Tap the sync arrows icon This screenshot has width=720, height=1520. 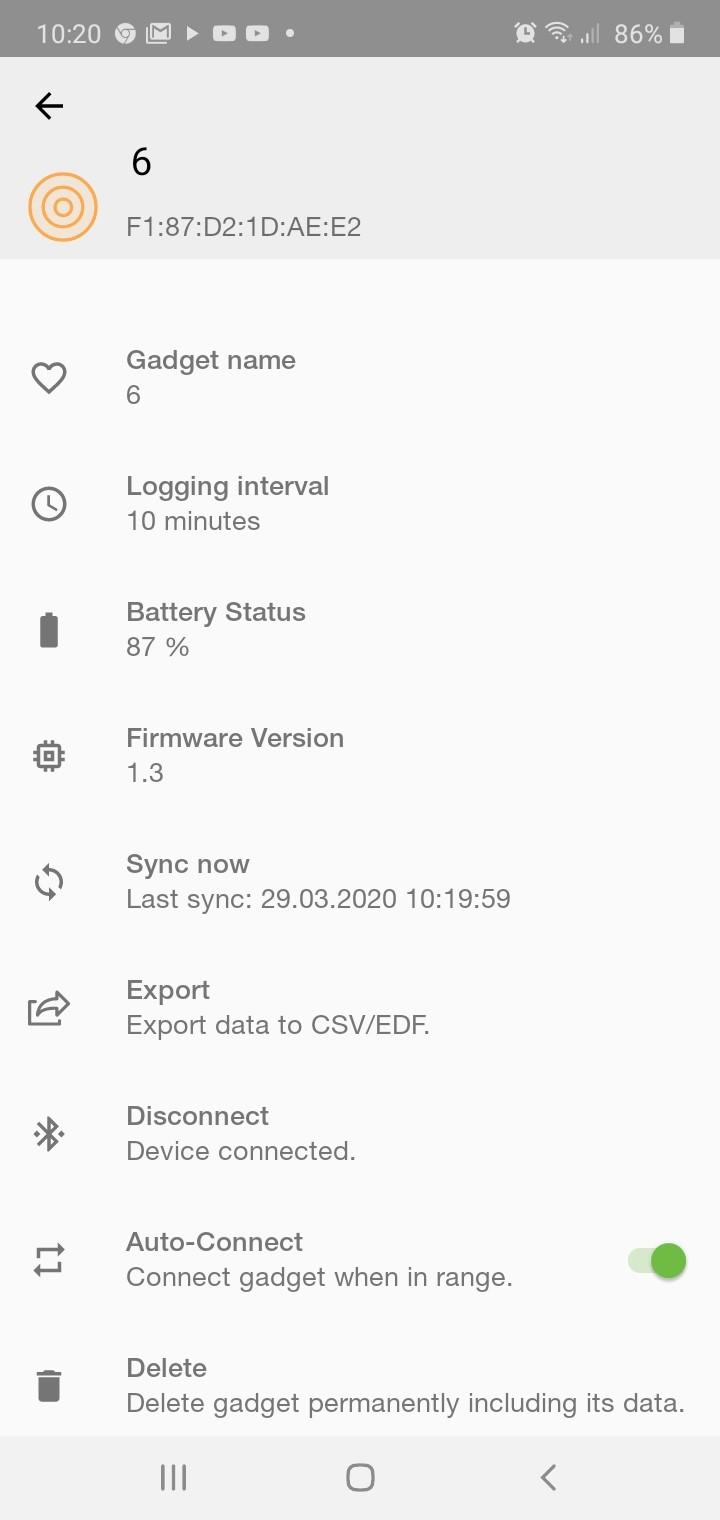pyautogui.click(x=49, y=882)
